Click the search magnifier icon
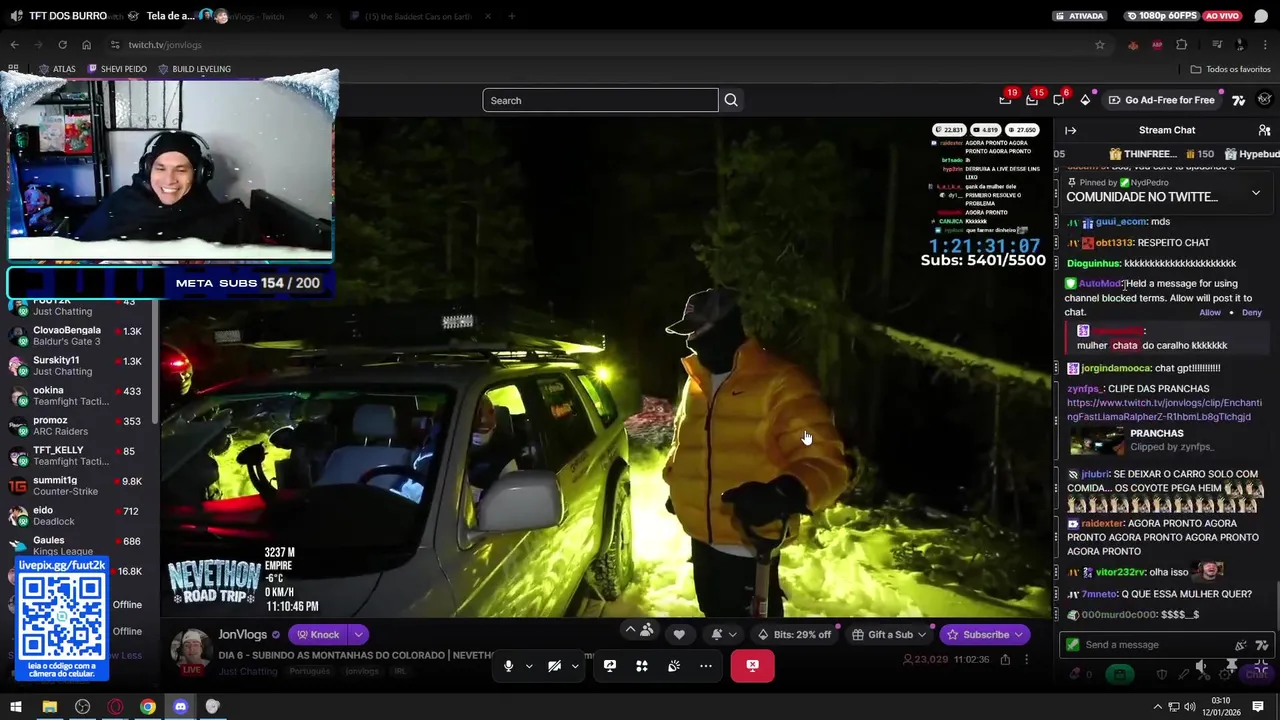The height and width of the screenshot is (720, 1280). 731,100
